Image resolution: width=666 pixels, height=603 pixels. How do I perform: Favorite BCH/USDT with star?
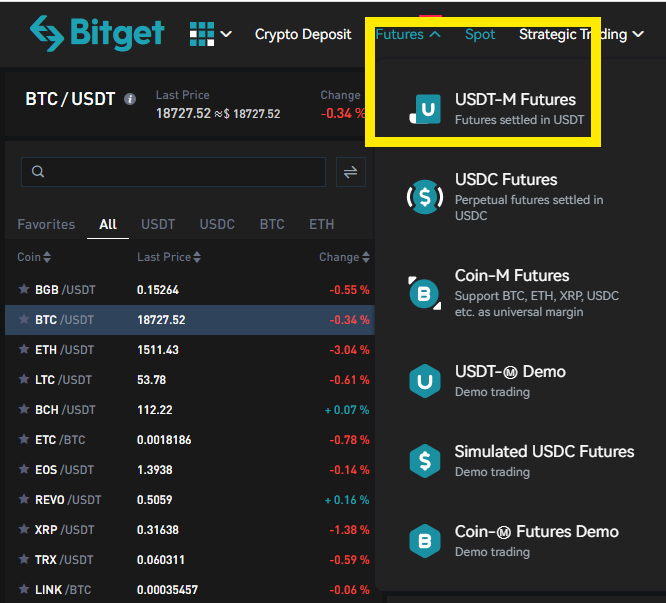pyautogui.click(x=24, y=409)
